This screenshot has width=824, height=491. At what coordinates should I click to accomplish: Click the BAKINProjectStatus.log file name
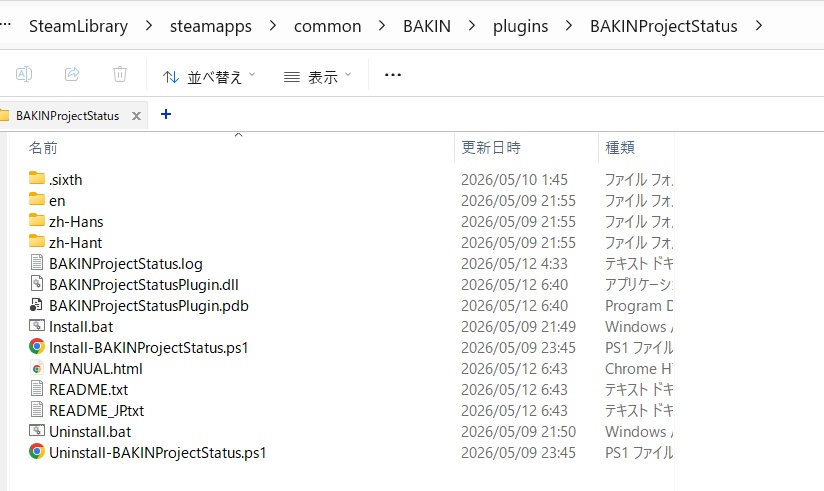pyautogui.click(x=126, y=264)
